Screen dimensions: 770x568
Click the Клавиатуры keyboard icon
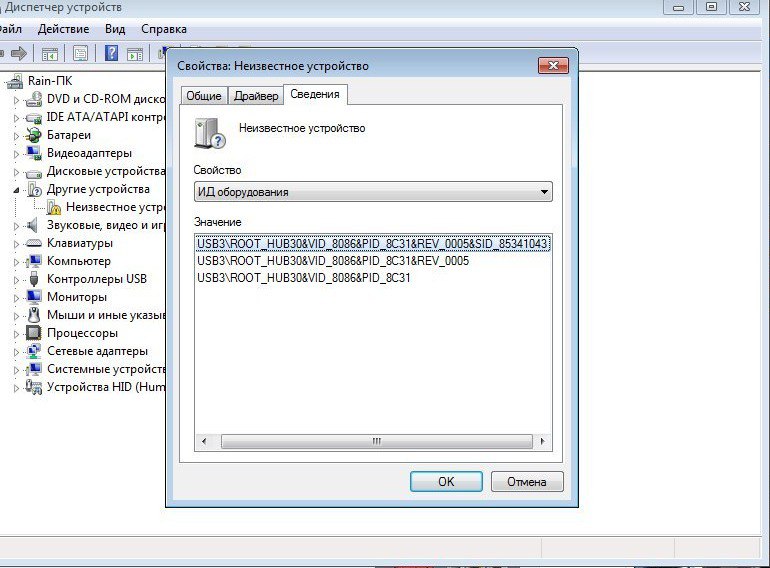(33, 243)
